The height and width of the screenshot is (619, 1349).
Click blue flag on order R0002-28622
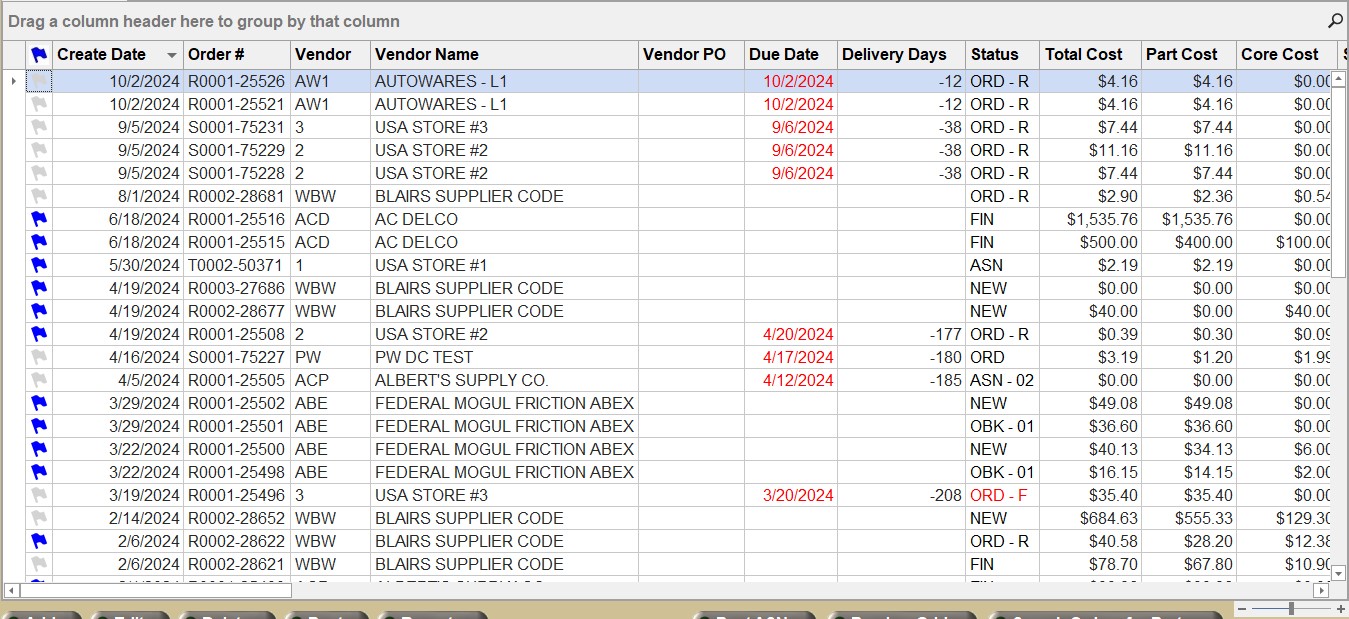(x=39, y=541)
